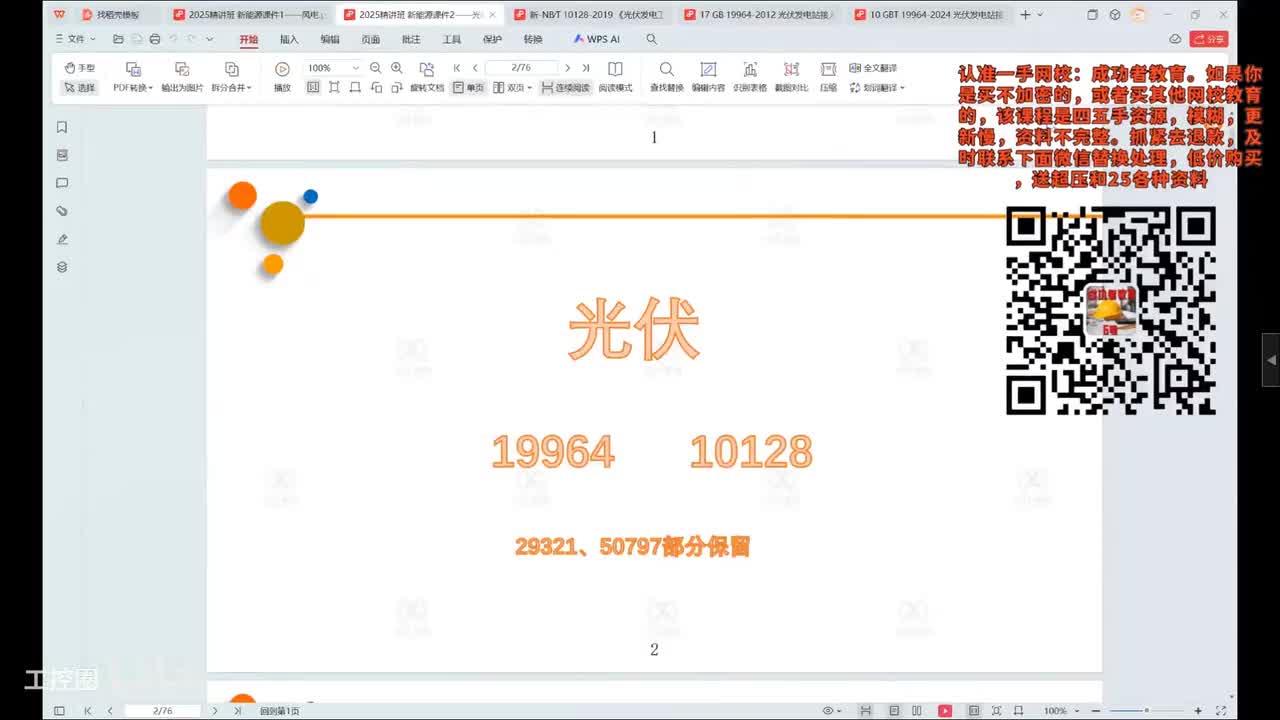Click the zoom out magnifier icon

(375, 68)
